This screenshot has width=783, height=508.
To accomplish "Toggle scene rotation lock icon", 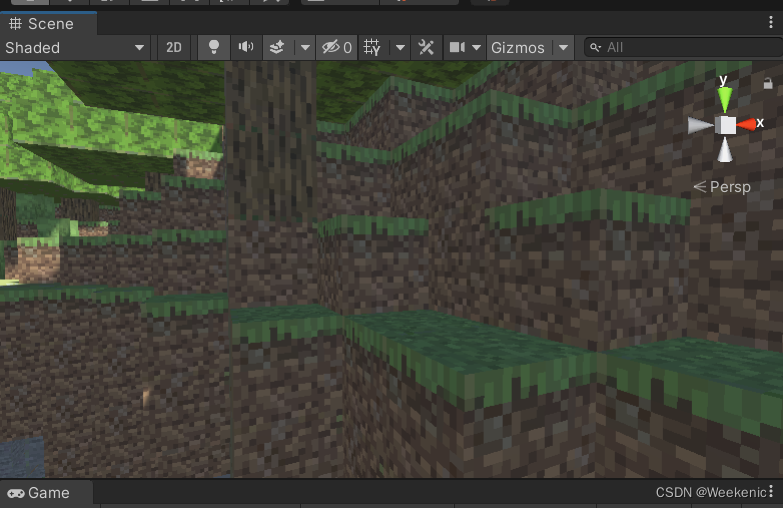I will coord(768,83).
